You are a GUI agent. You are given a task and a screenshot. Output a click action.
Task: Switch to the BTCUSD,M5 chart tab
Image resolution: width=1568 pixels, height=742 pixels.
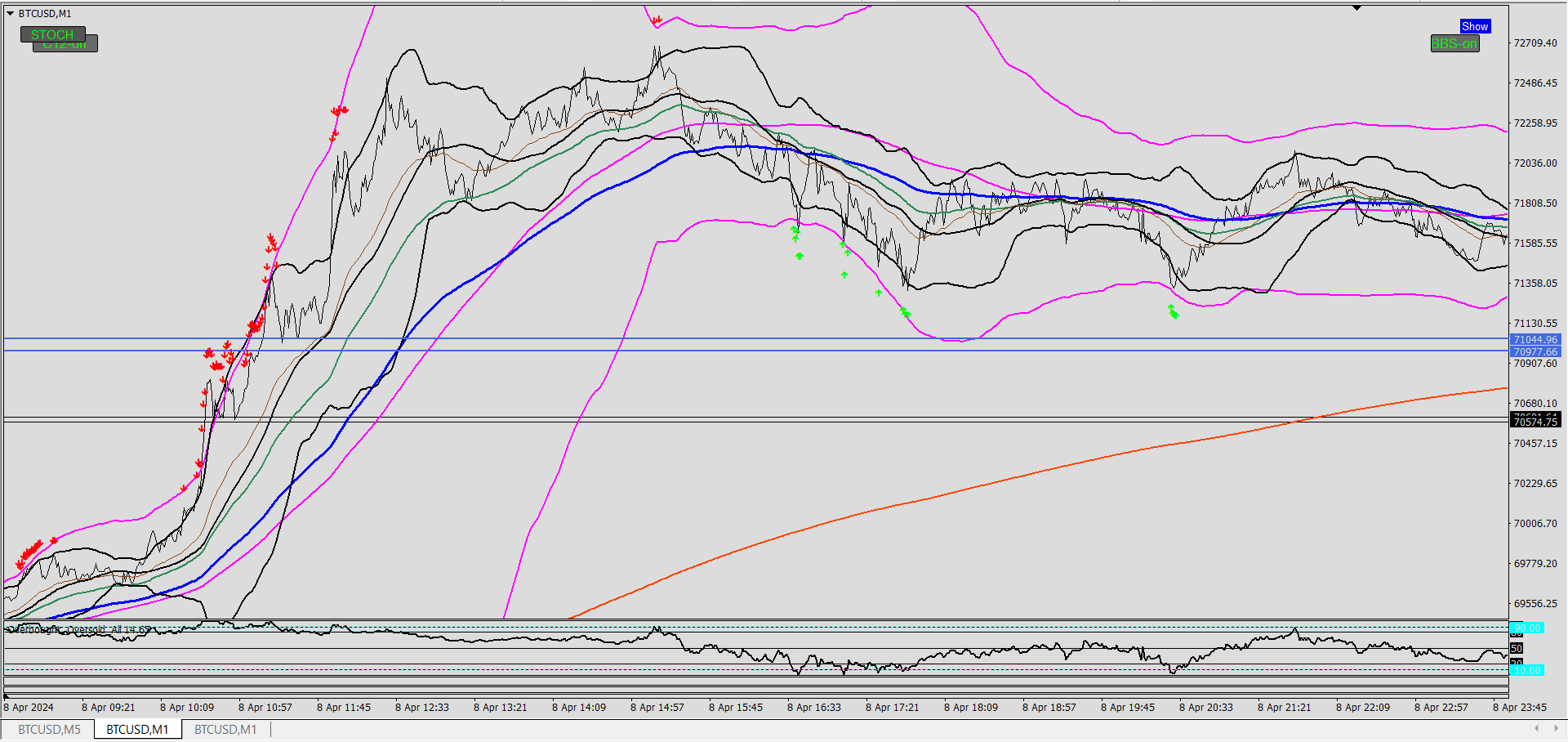pyautogui.click(x=49, y=729)
